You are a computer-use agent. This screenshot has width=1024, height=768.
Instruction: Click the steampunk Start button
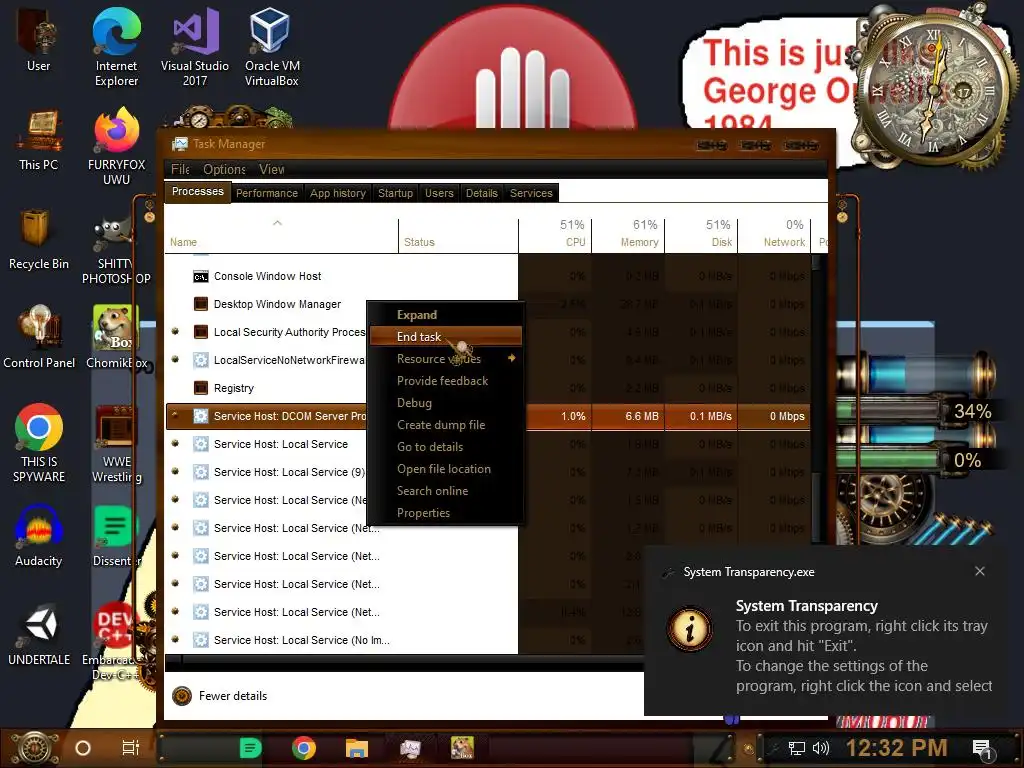pyautogui.click(x=35, y=748)
